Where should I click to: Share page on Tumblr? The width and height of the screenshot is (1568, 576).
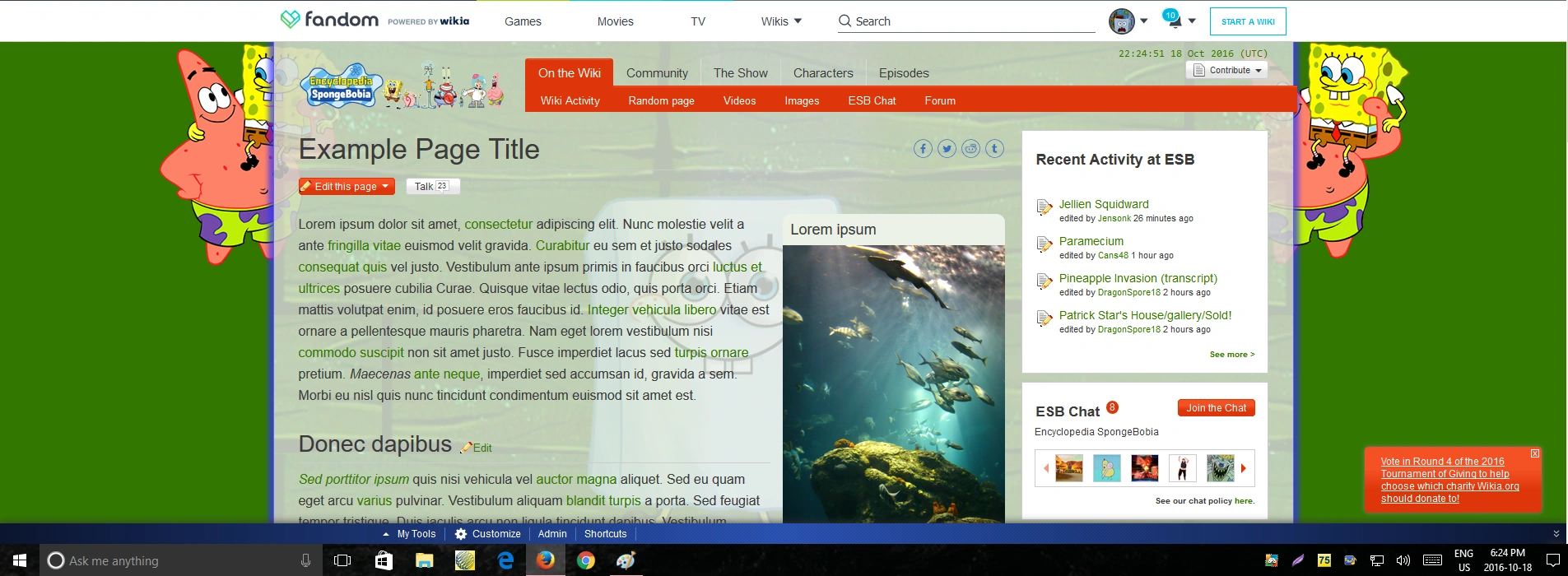click(994, 149)
